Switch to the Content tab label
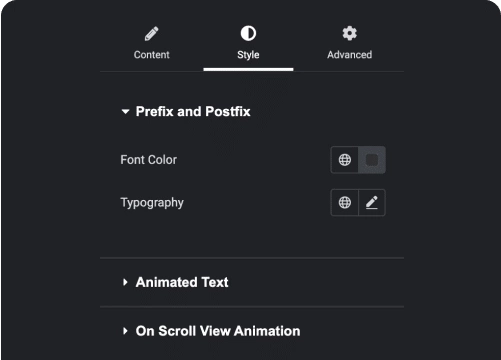 152,55
